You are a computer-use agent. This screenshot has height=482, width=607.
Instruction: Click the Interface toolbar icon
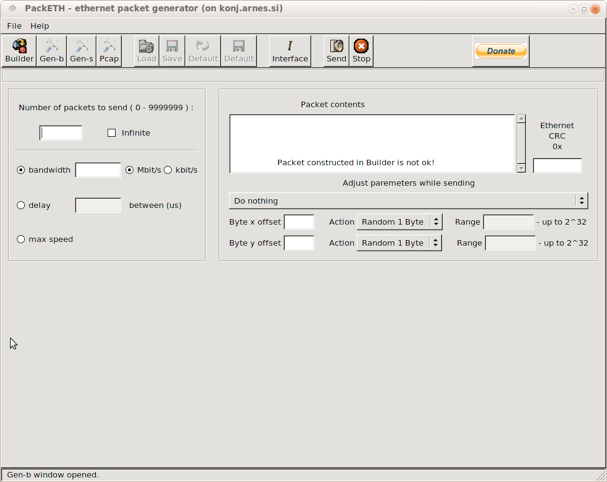click(290, 51)
